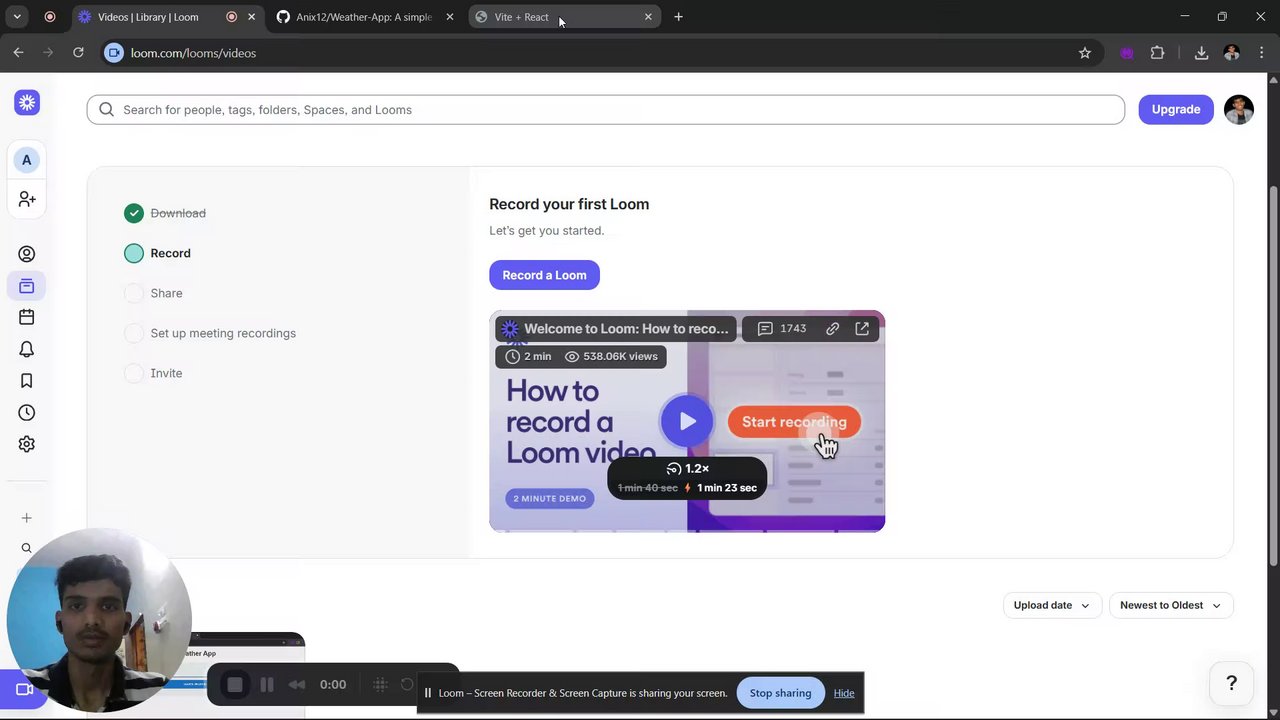1280x720 pixels.
Task: Select the drag-handle dots icon in the recording bar
Action: (381, 685)
